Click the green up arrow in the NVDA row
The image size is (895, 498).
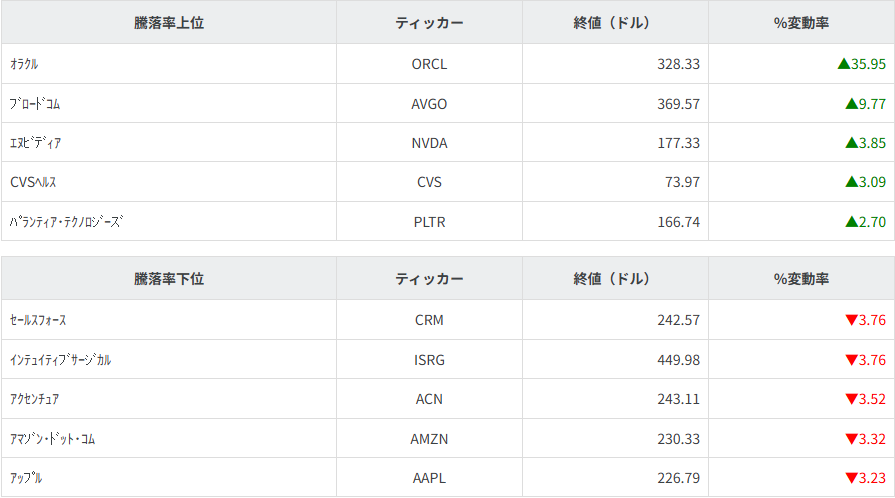click(x=852, y=143)
